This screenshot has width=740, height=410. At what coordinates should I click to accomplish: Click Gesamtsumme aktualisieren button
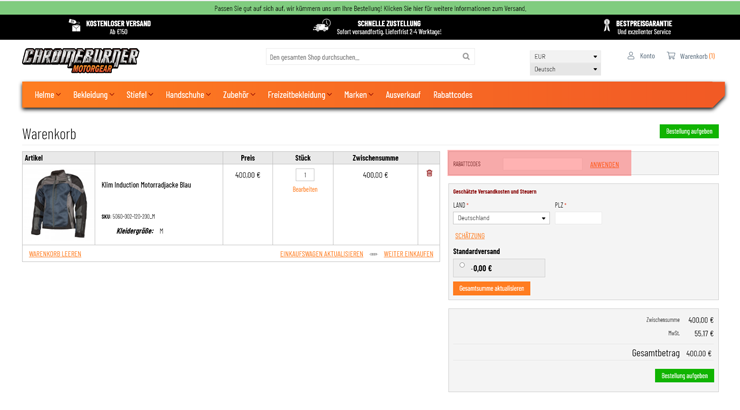(491, 288)
